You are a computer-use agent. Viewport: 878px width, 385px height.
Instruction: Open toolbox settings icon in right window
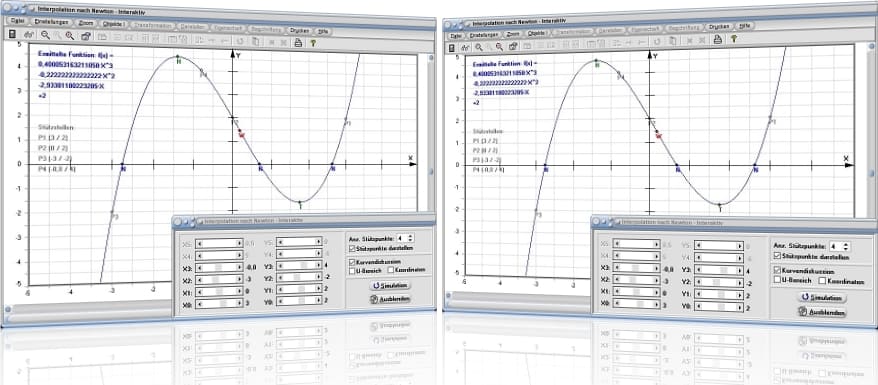click(x=513, y=46)
